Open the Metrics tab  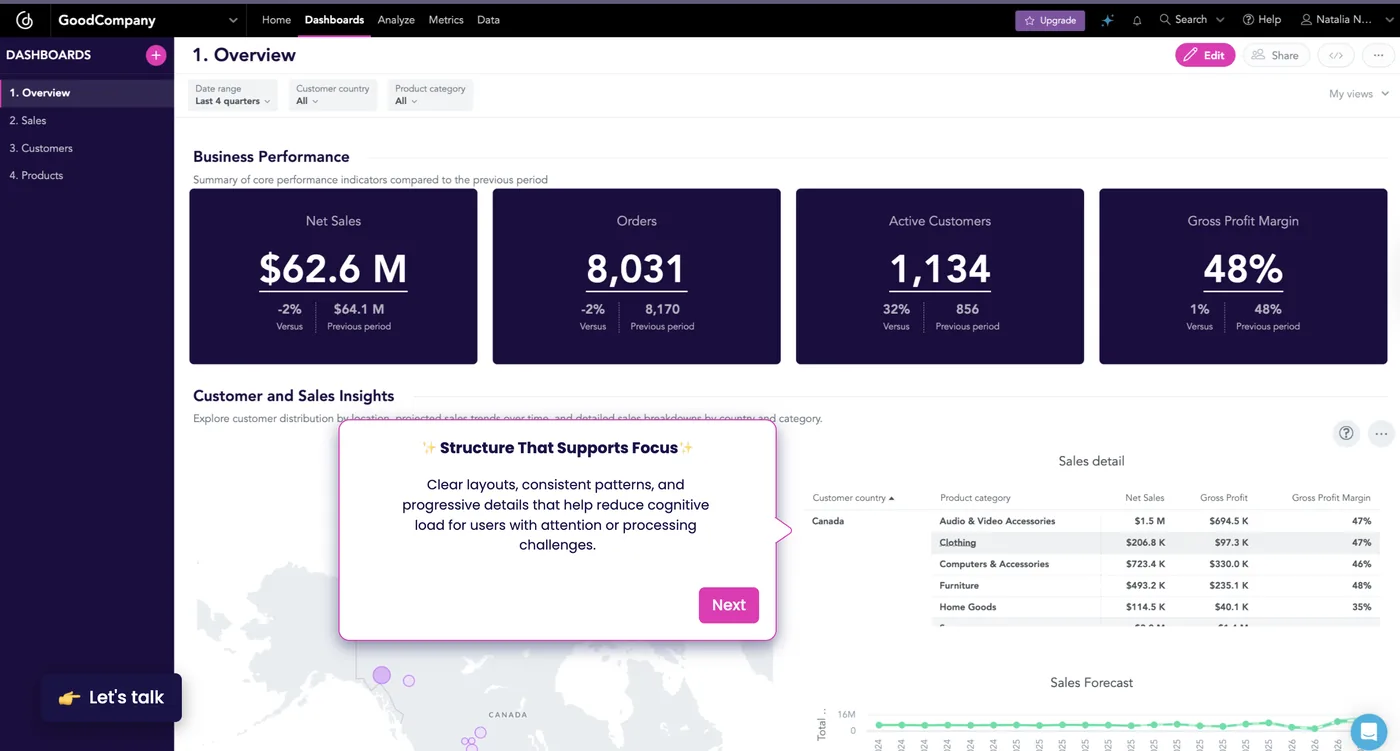(x=446, y=20)
